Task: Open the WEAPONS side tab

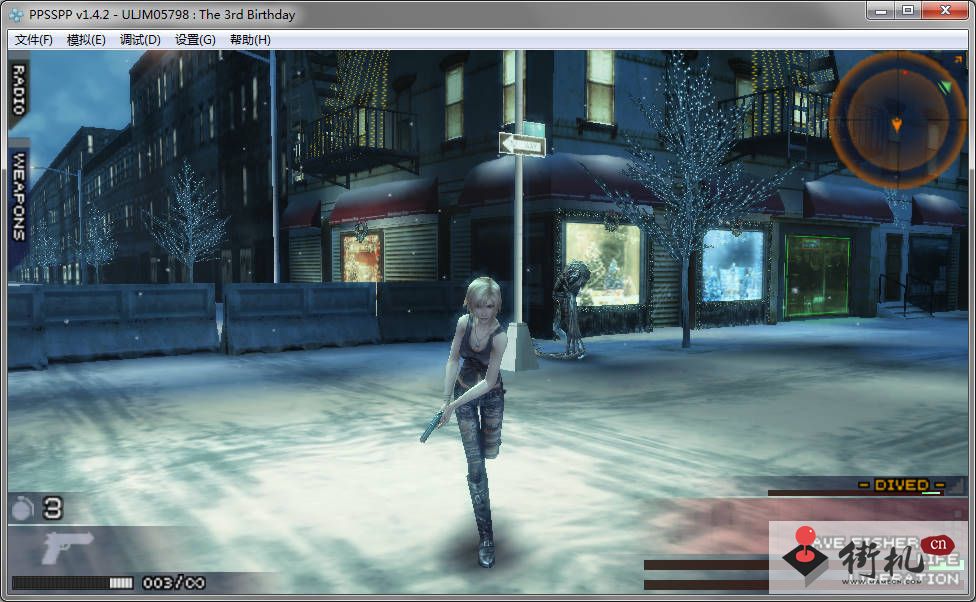Action: pos(19,198)
